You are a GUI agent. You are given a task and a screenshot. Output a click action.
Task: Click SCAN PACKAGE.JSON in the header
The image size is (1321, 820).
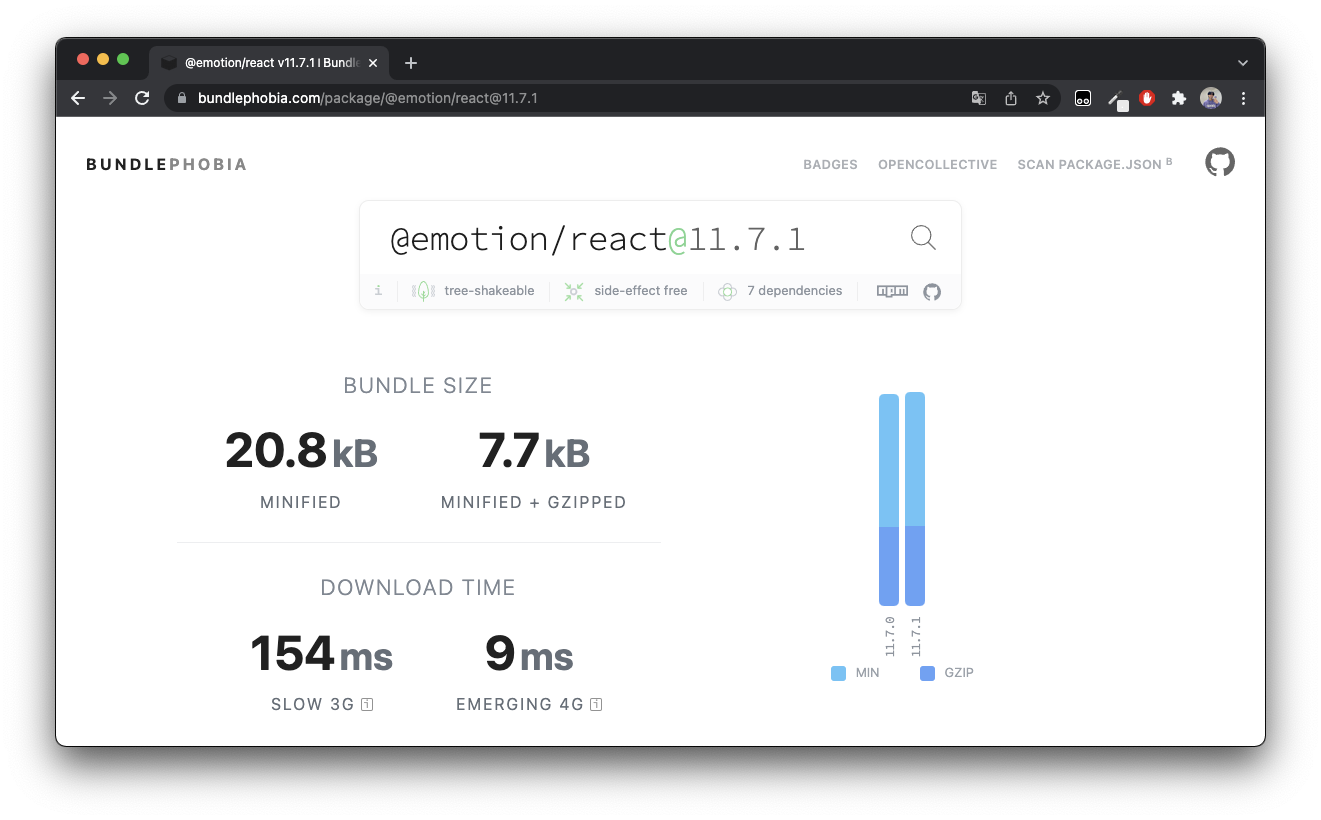(x=1089, y=164)
